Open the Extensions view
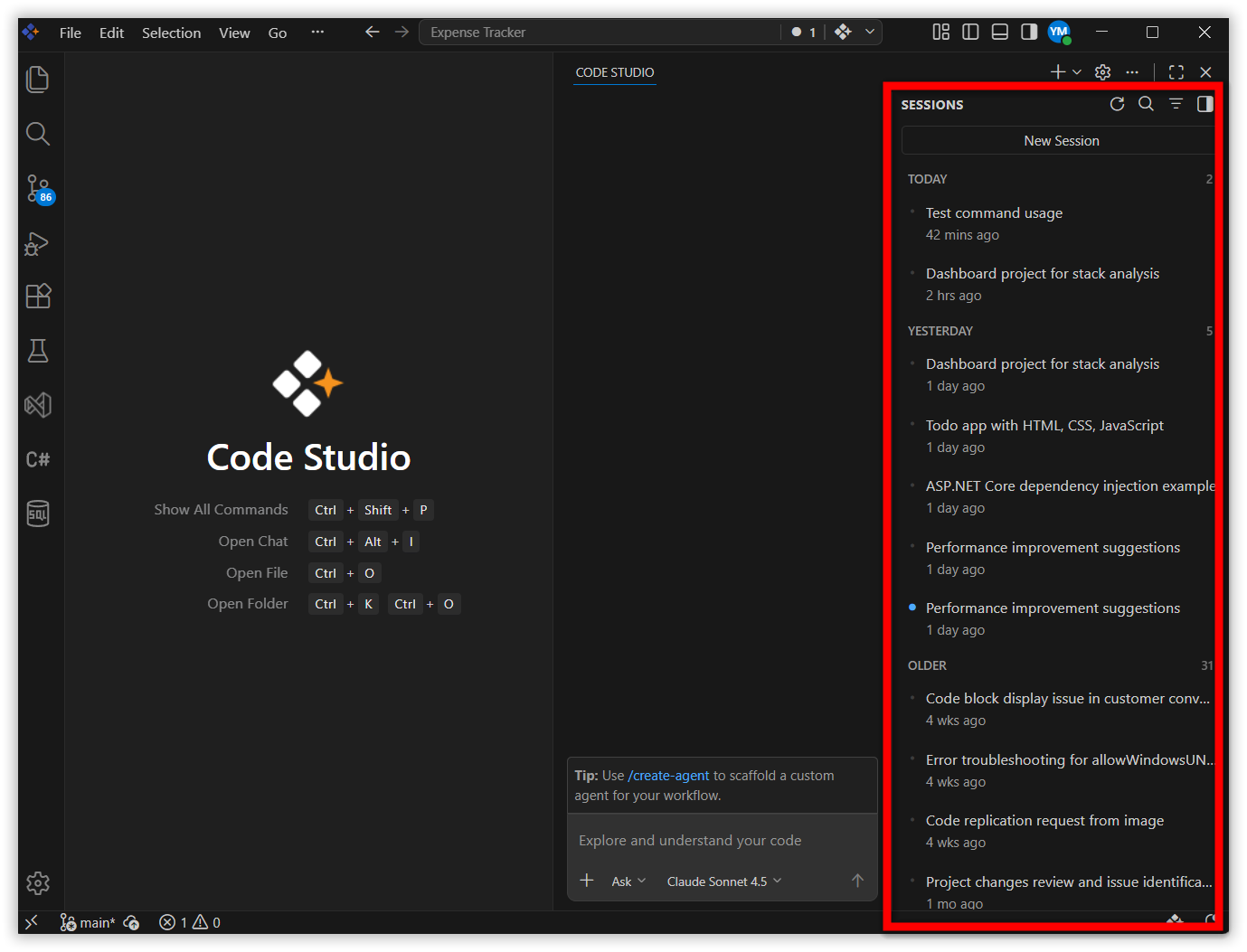Image resolution: width=1247 pixels, height=952 pixels. pos(38,297)
